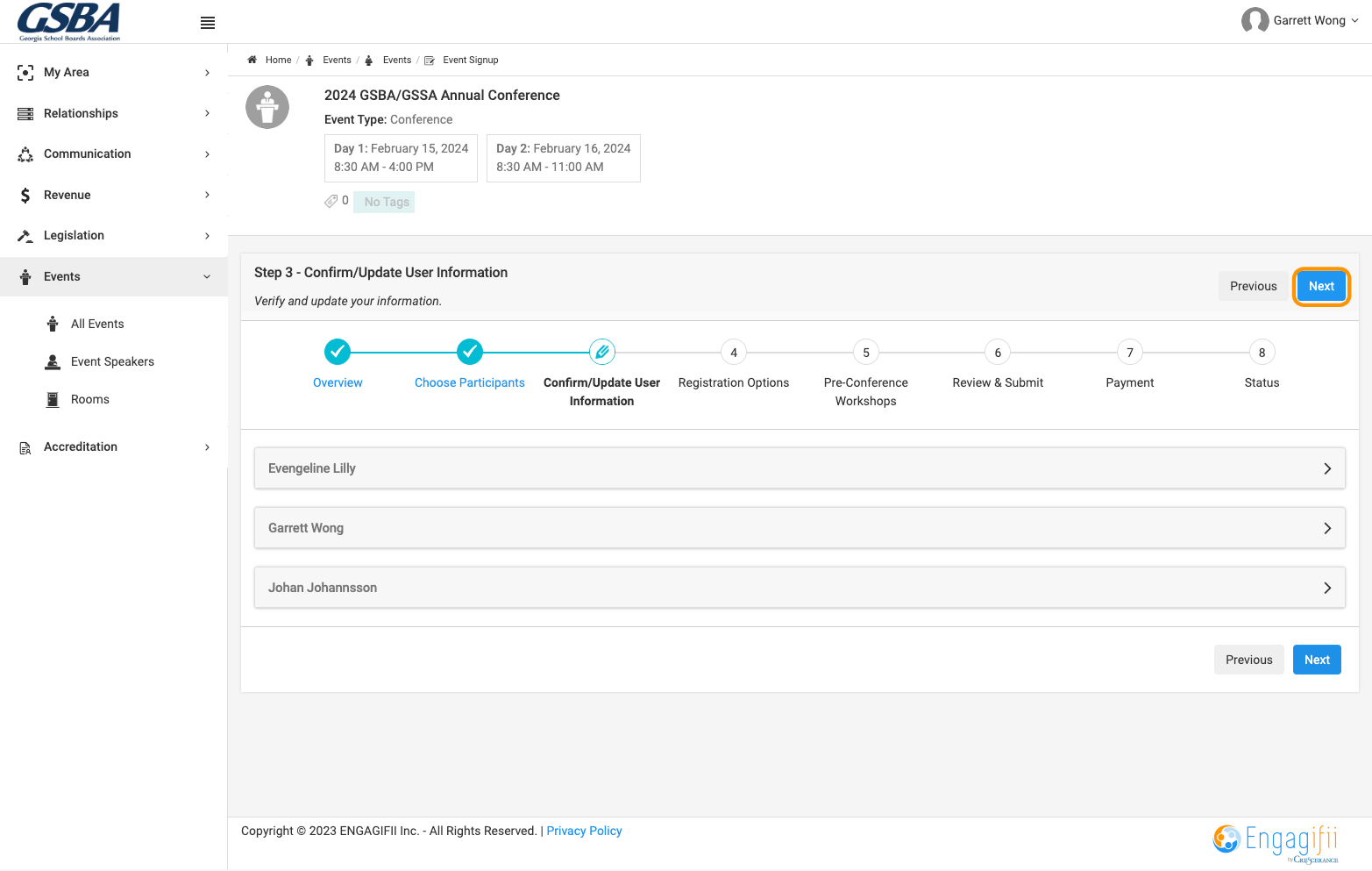The width and height of the screenshot is (1372, 871).
Task: Open the Legislation sidebar menu
Action: pyautogui.click(x=114, y=235)
